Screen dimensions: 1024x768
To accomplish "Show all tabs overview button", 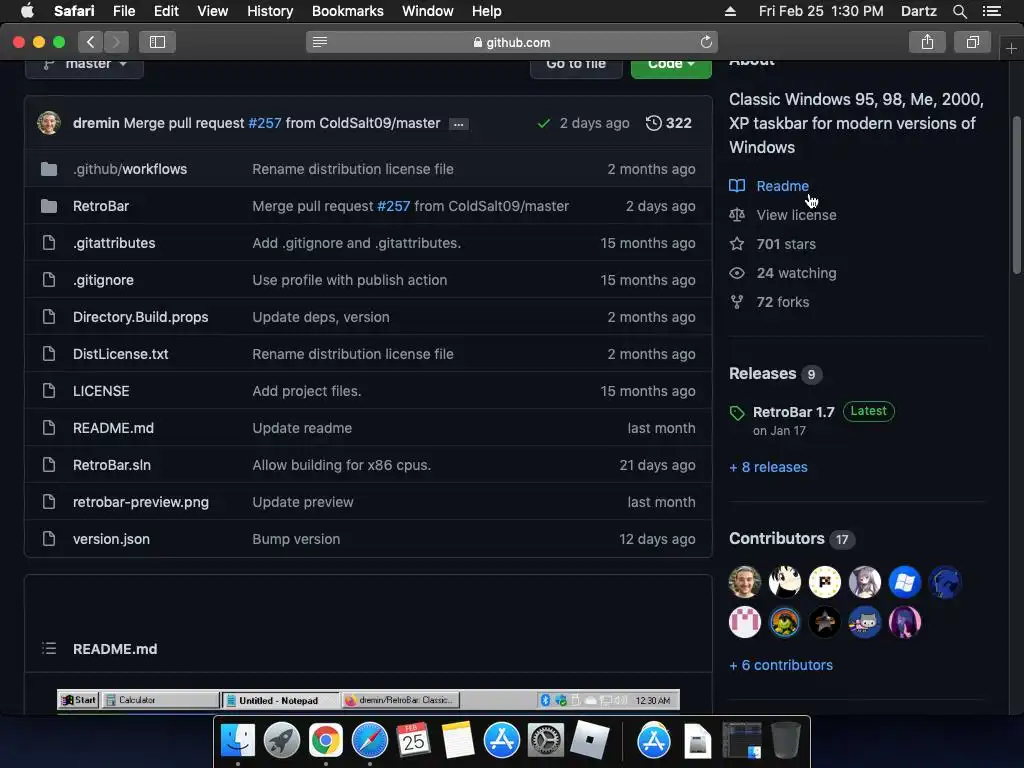I will [972, 42].
